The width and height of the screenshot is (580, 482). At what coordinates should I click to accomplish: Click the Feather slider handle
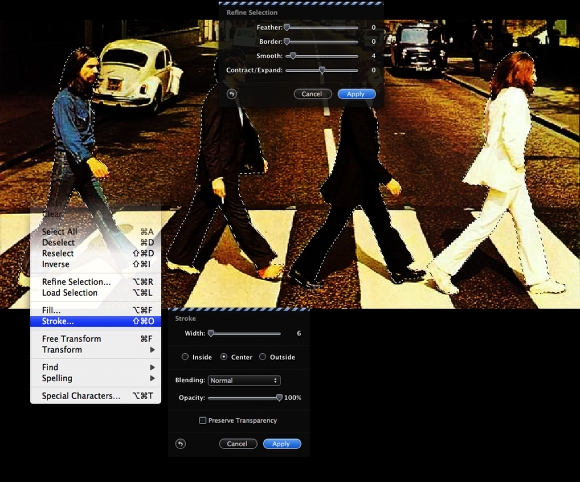(x=287, y=27)
